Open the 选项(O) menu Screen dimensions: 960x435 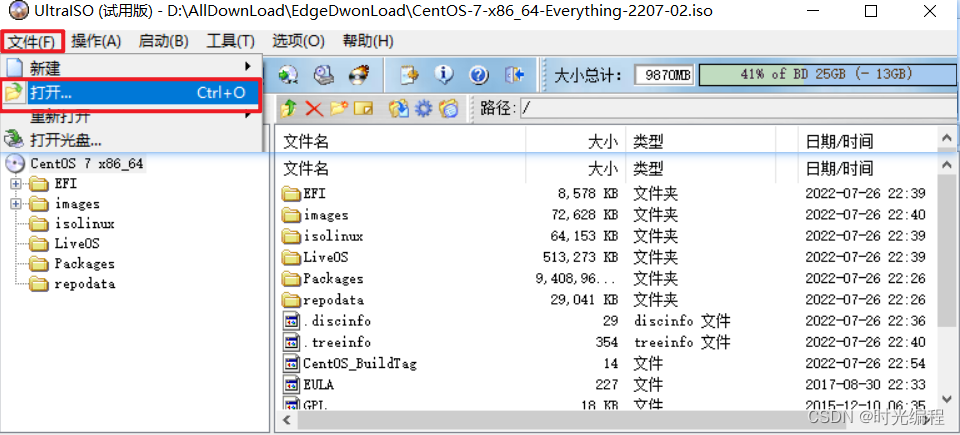(298, 41)
